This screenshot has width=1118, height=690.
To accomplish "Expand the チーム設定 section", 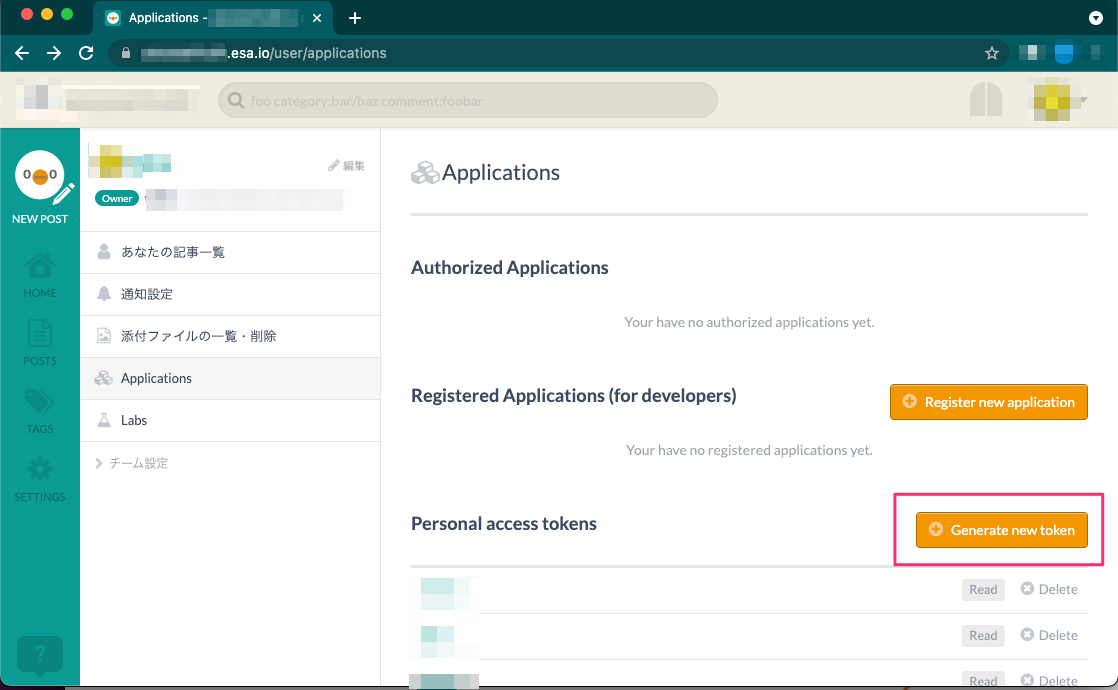I will [x=132, y=463].
